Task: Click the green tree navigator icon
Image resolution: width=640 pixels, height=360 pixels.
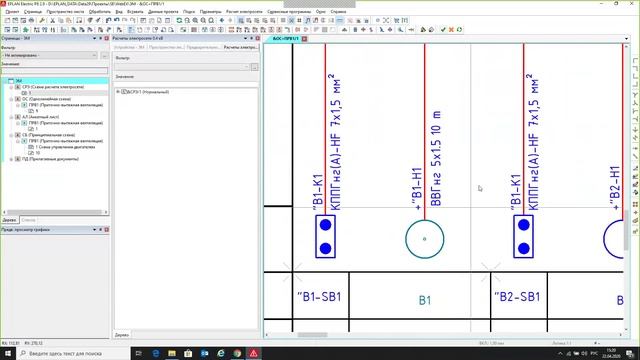Action: tap(26, 29)
